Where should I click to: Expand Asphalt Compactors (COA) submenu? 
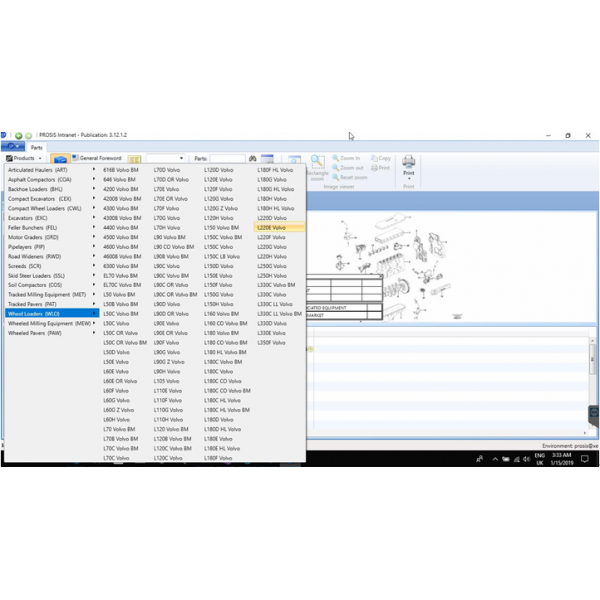52,179
